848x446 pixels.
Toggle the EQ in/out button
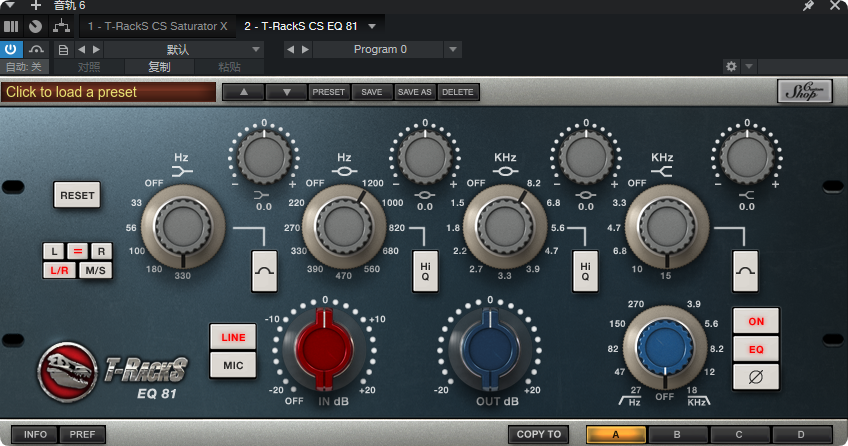(x=756, y=349)
